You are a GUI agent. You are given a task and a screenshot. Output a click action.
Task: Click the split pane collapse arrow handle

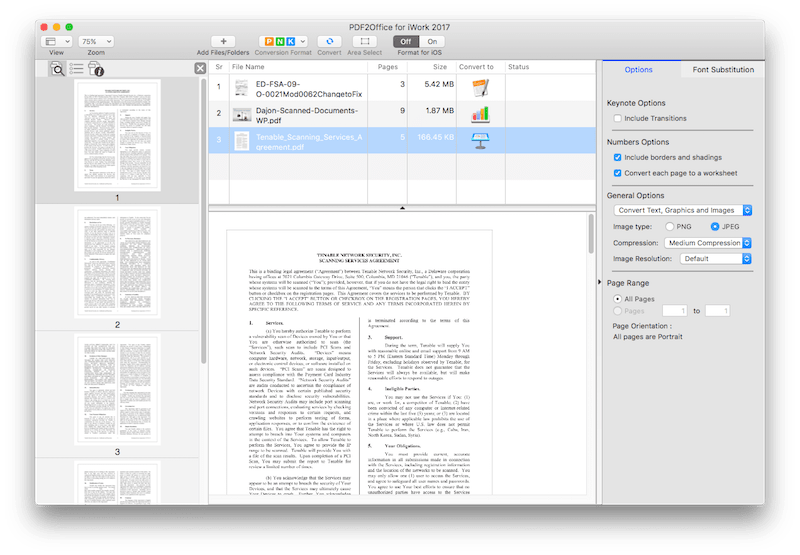(x=402, y=208)
